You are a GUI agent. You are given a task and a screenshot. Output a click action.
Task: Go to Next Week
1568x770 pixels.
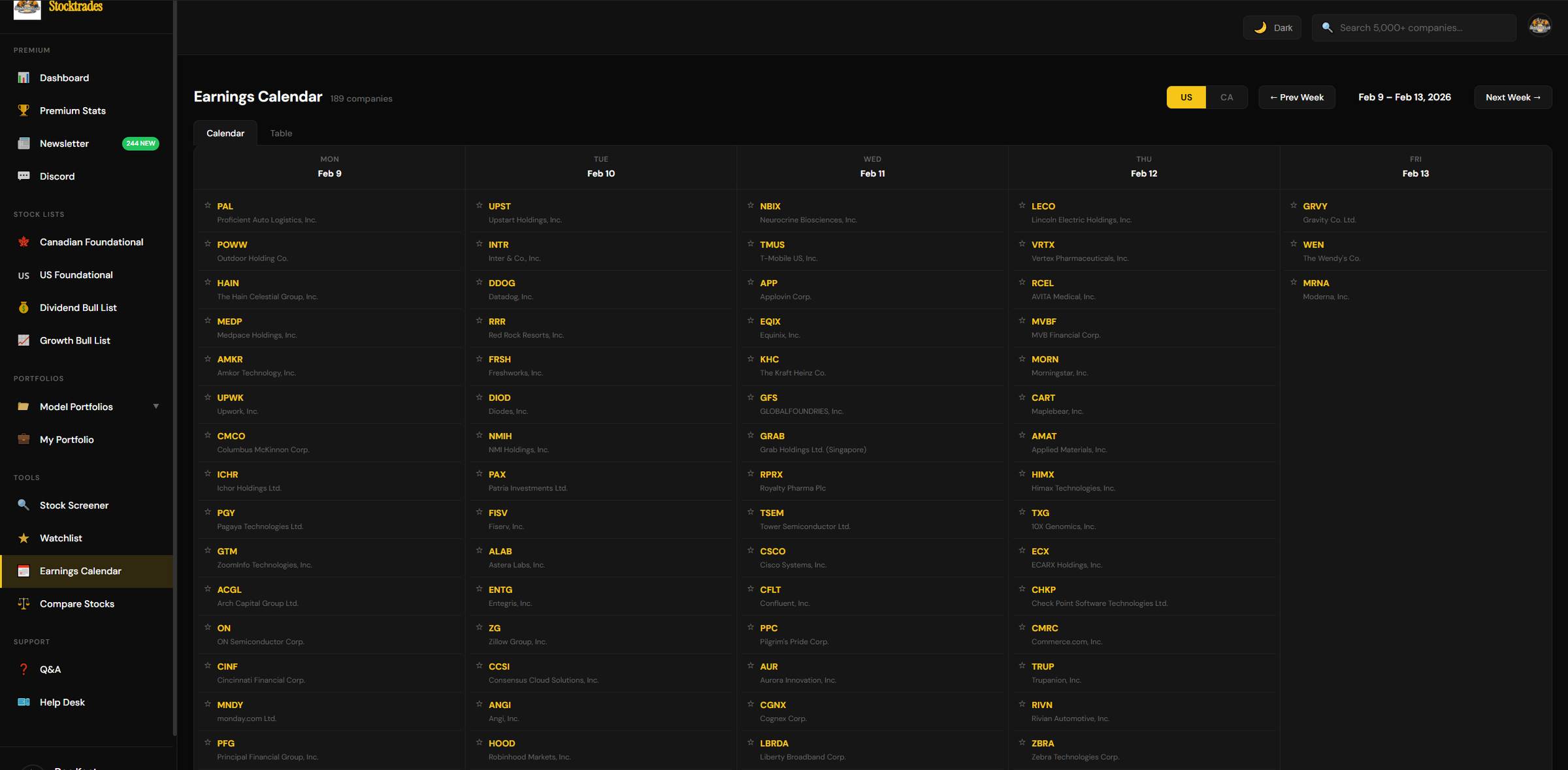pos(1512,97)
